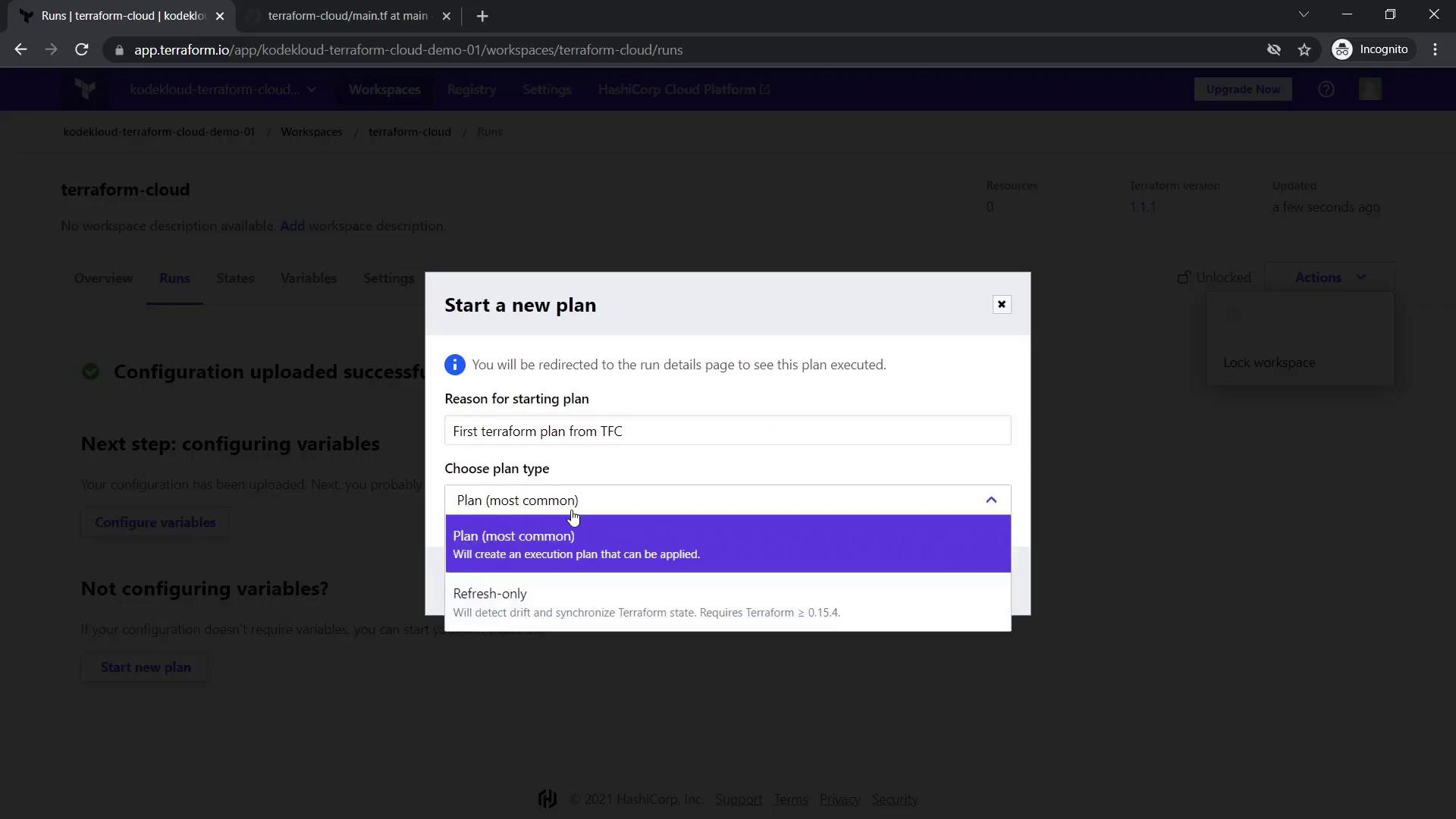This screenshot has height=819, width=1456.
Task: Bookmark page with the star icon
Action: pos(1304,50)
